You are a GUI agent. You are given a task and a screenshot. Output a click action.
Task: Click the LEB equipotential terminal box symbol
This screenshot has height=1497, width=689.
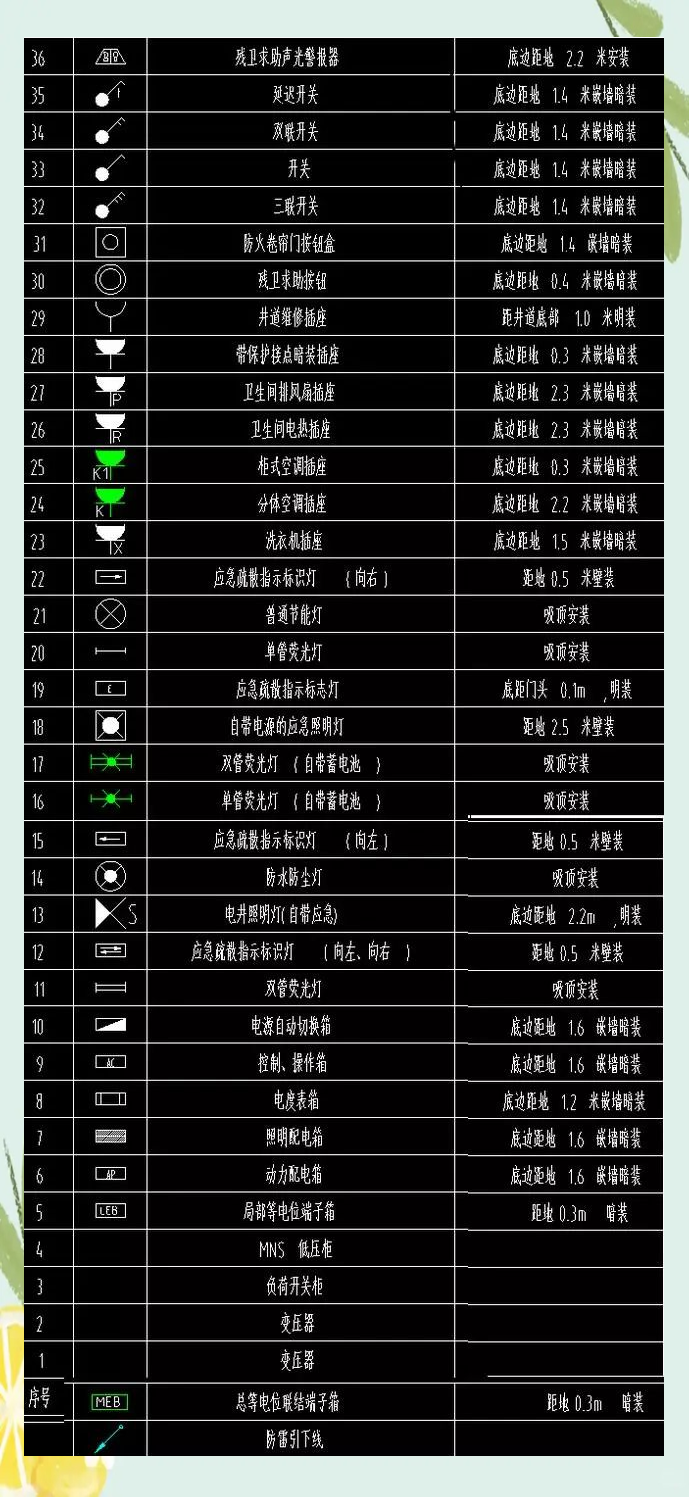tap(110, 1211)
